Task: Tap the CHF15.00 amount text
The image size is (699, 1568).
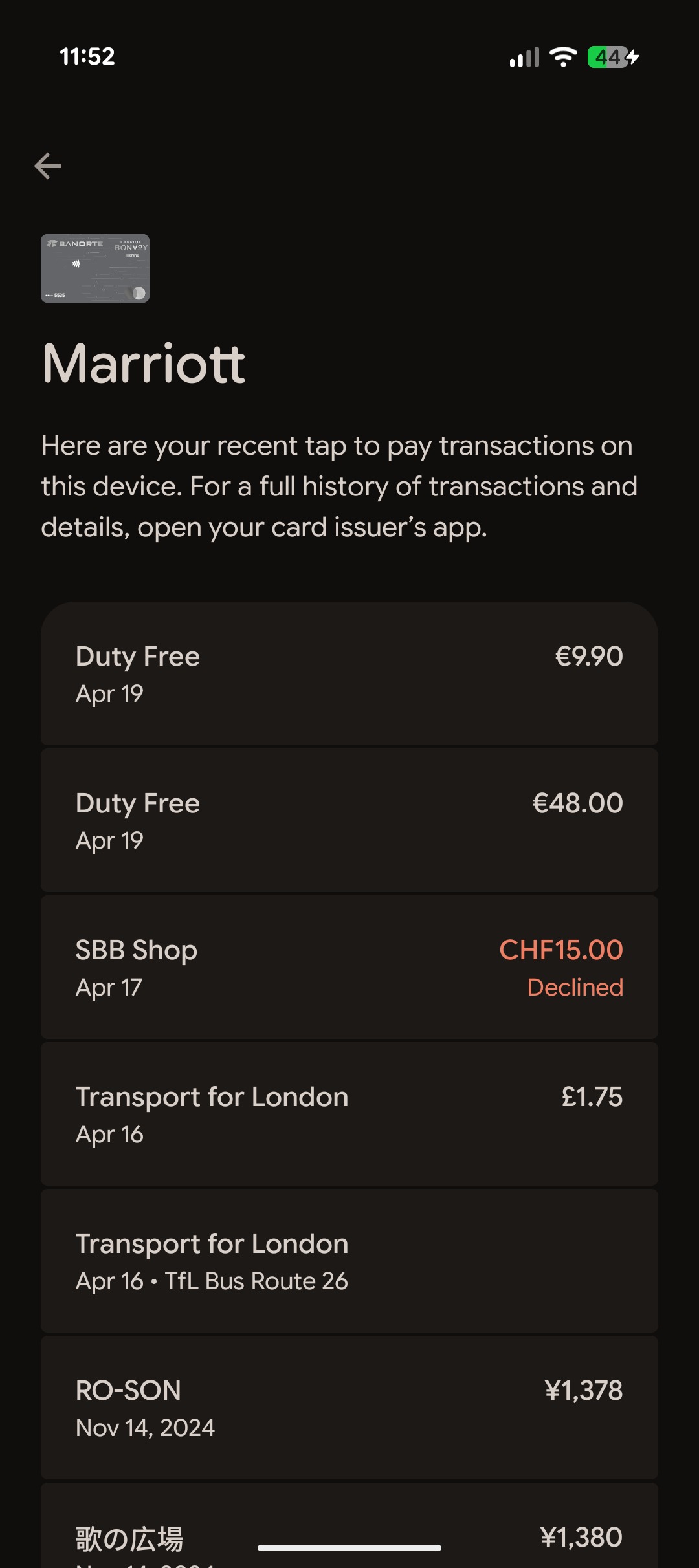Action: pos(561,950)
